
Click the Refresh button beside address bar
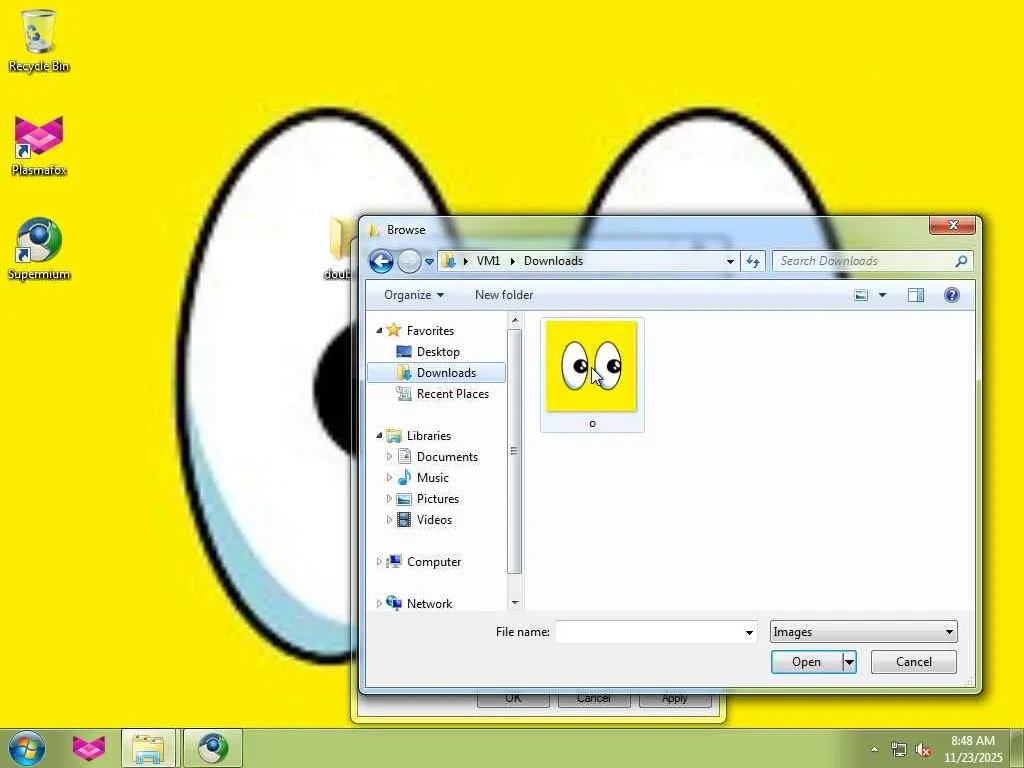(x=753, y=261)
